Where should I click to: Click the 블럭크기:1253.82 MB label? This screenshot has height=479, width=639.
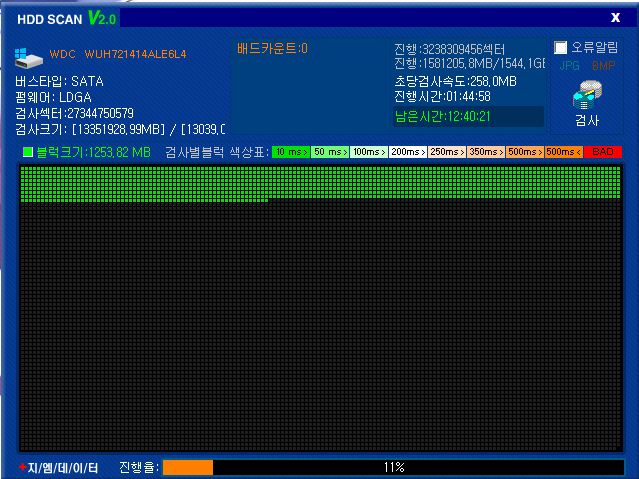click(94, 152)
